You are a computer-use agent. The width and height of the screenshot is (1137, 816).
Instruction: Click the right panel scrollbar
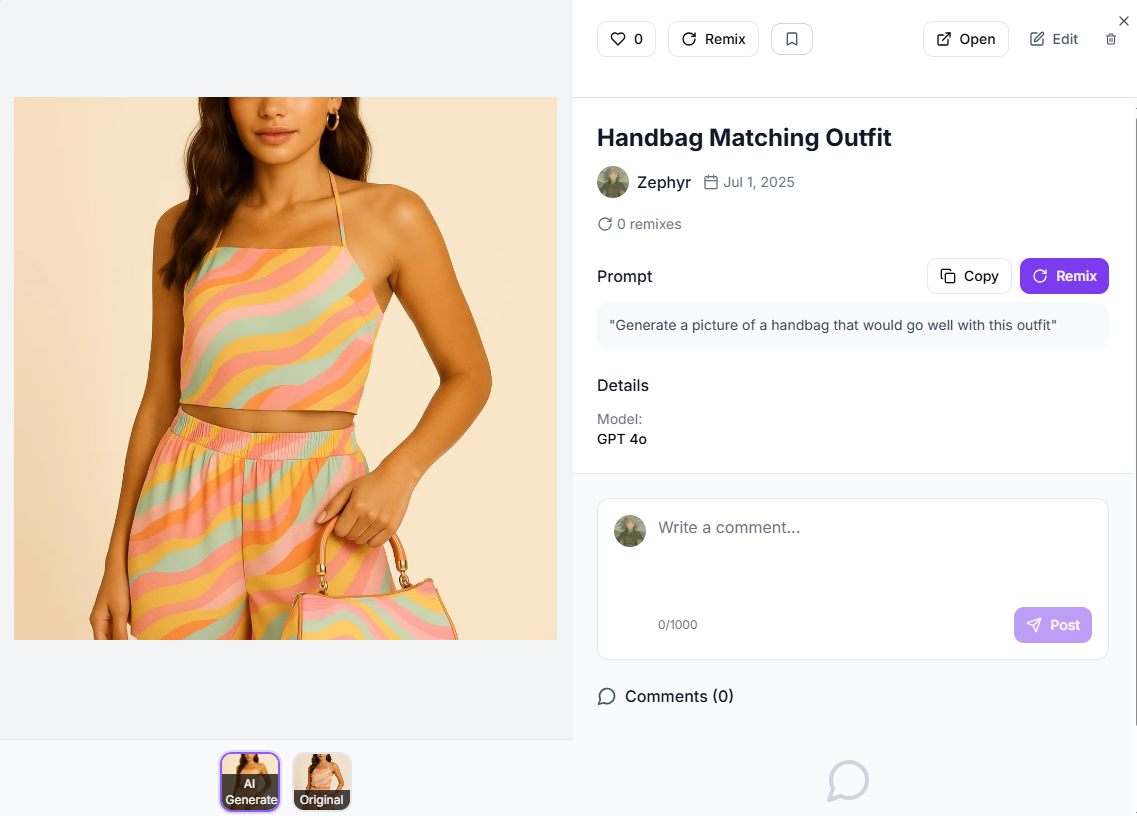(1134, 417)
